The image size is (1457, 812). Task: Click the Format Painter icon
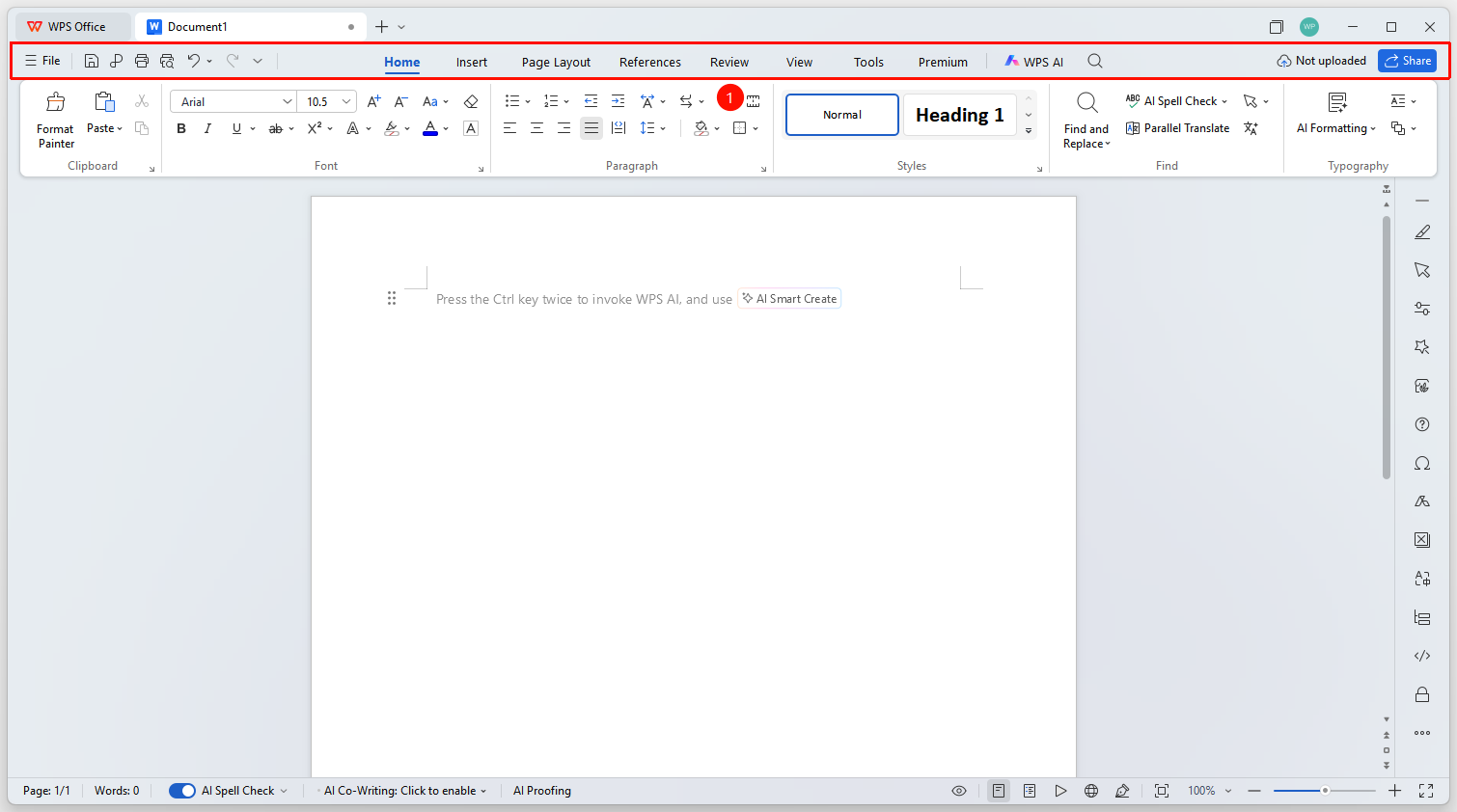click(56, 102)
